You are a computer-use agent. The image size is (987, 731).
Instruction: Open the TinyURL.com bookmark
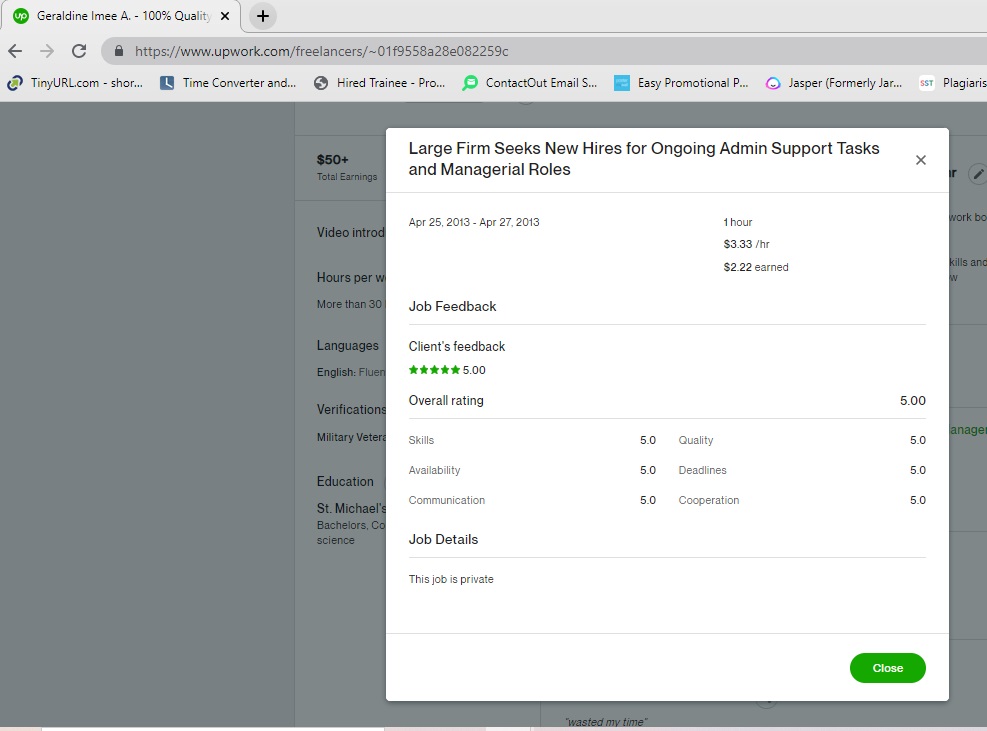pyautogui.click(x=76, y=82)
